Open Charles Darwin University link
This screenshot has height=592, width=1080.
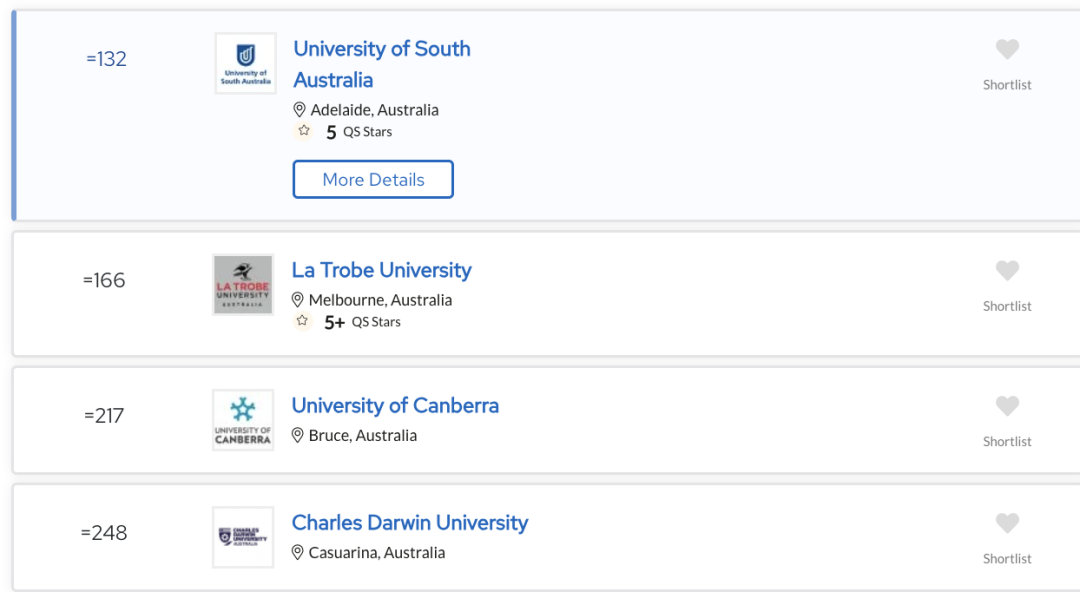(x=410, y=522)
